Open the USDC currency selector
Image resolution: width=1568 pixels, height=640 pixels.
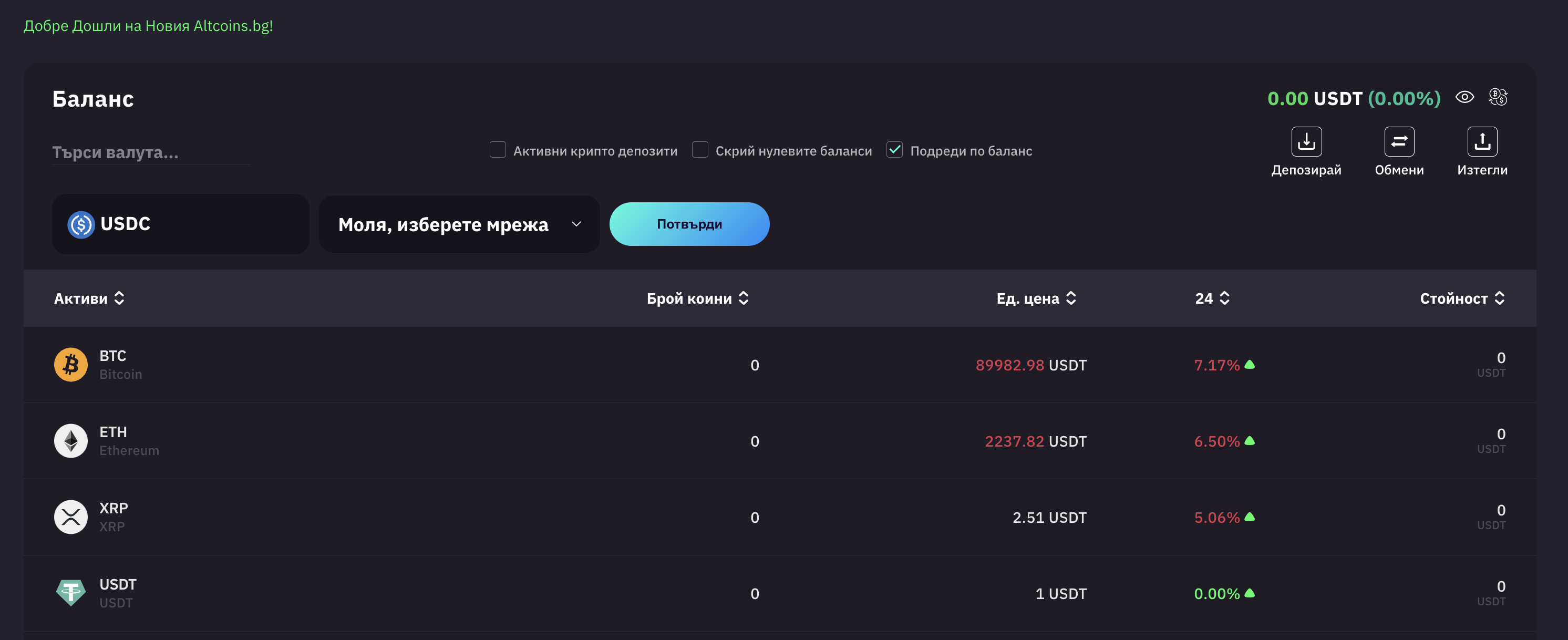[x=180, y=224]
